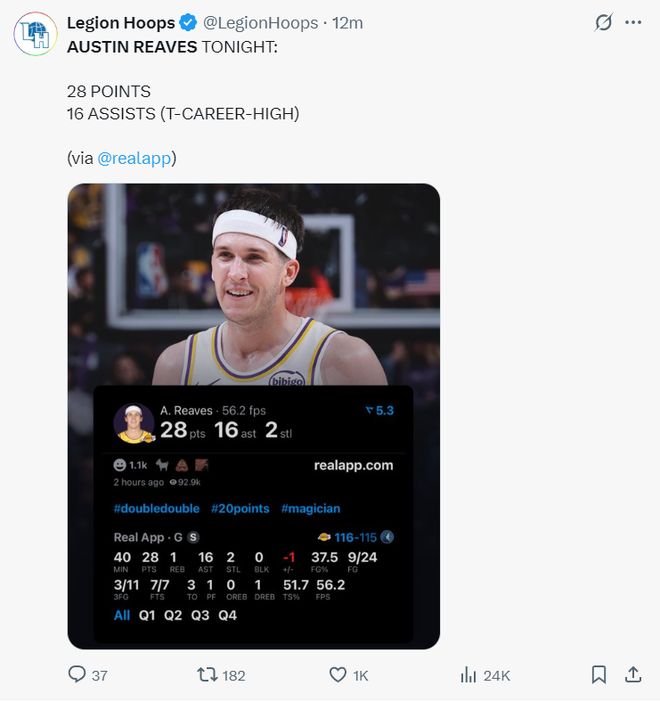The width and height of the screenshot is (660, 702).
Task: Like the tweet with the heart icon
Action: pyautogui.click(x=338, y=675)
